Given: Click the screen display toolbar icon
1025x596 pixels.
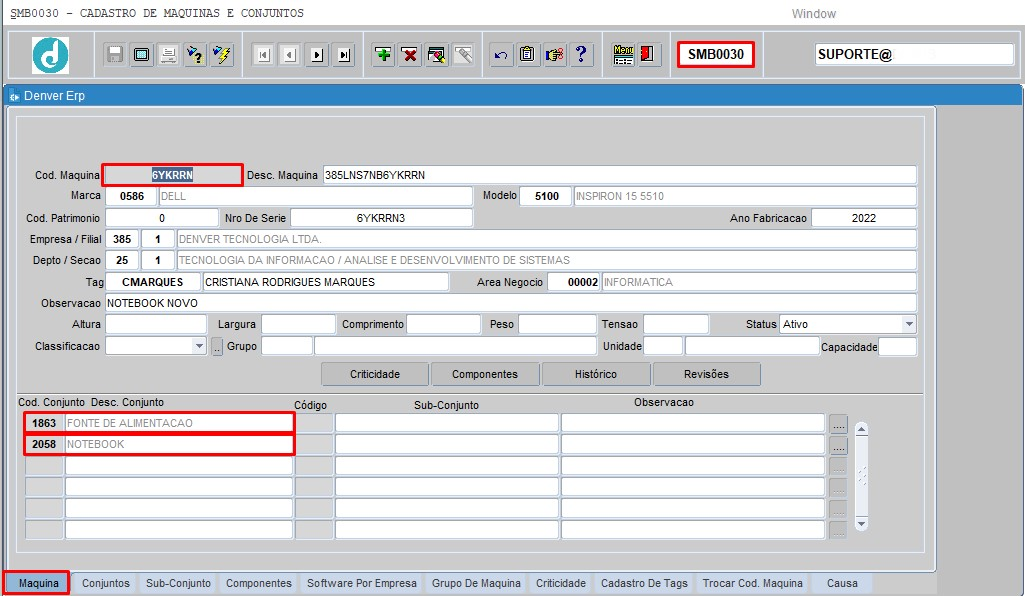Looking at the screenshot, I should pyautogui.click(x=141, y=54).
